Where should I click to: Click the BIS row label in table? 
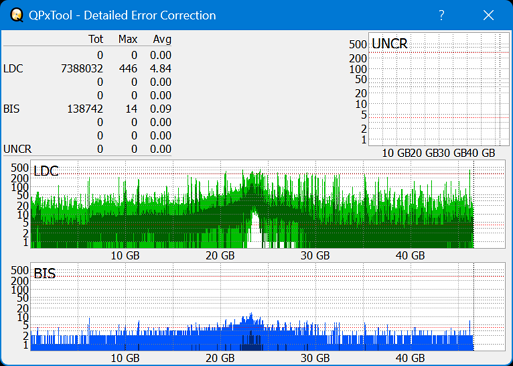(12, 109)
